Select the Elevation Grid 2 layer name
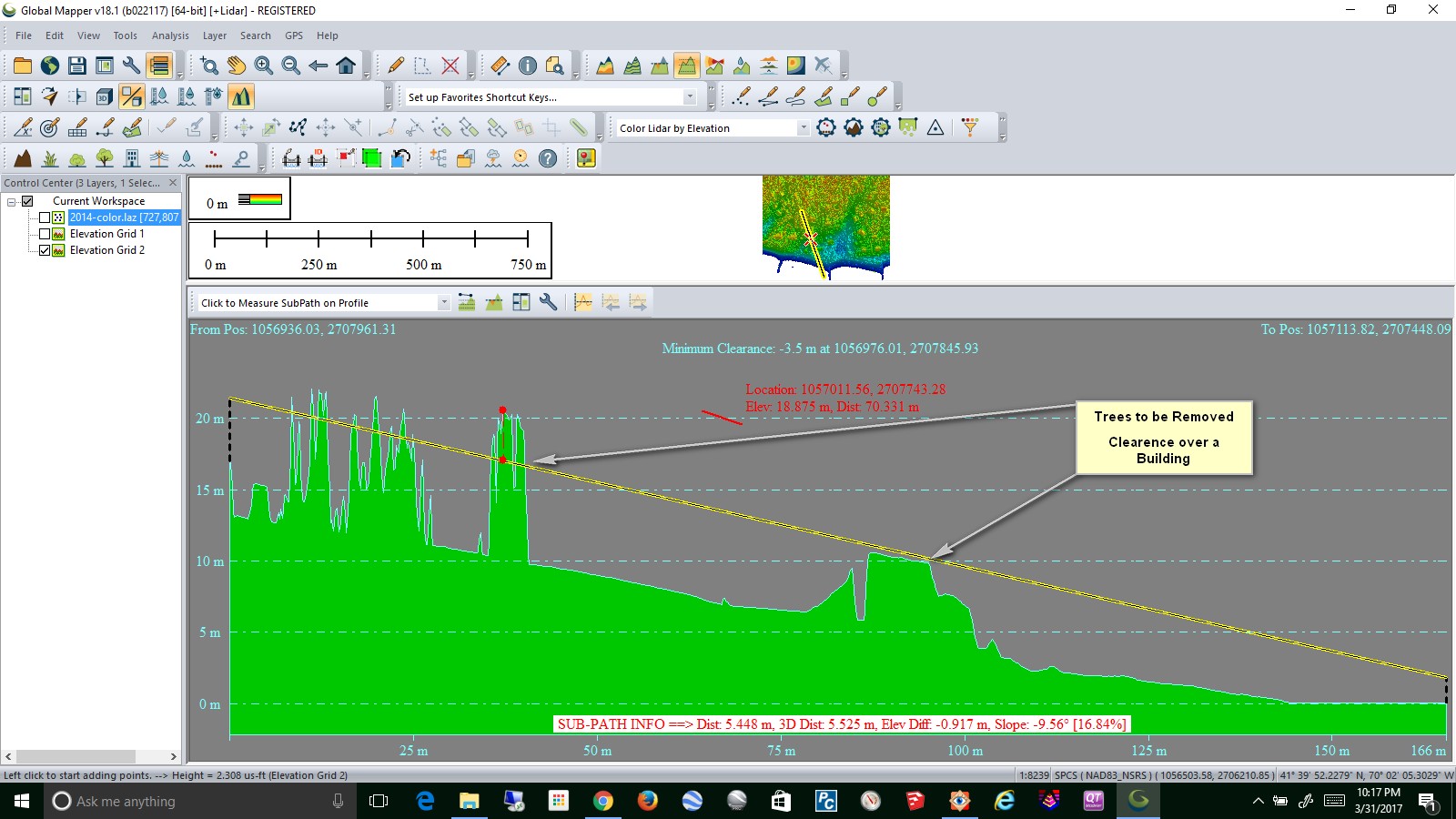The image size is (1456, 819). (x=107, y=250)
